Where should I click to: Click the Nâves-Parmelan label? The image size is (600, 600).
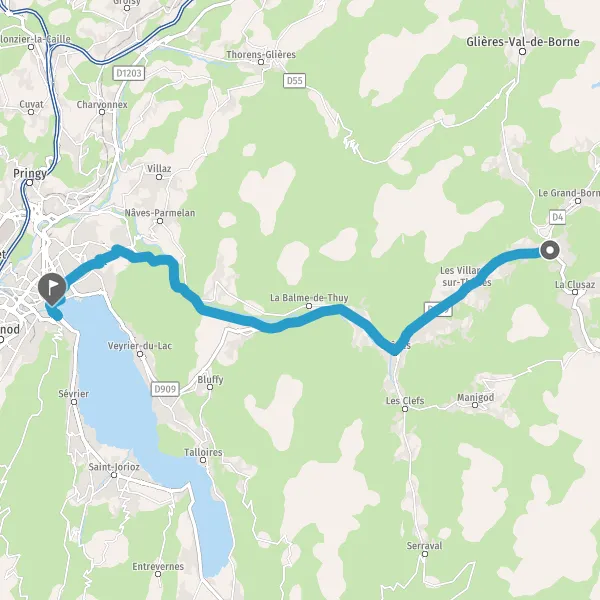[160, 213]
